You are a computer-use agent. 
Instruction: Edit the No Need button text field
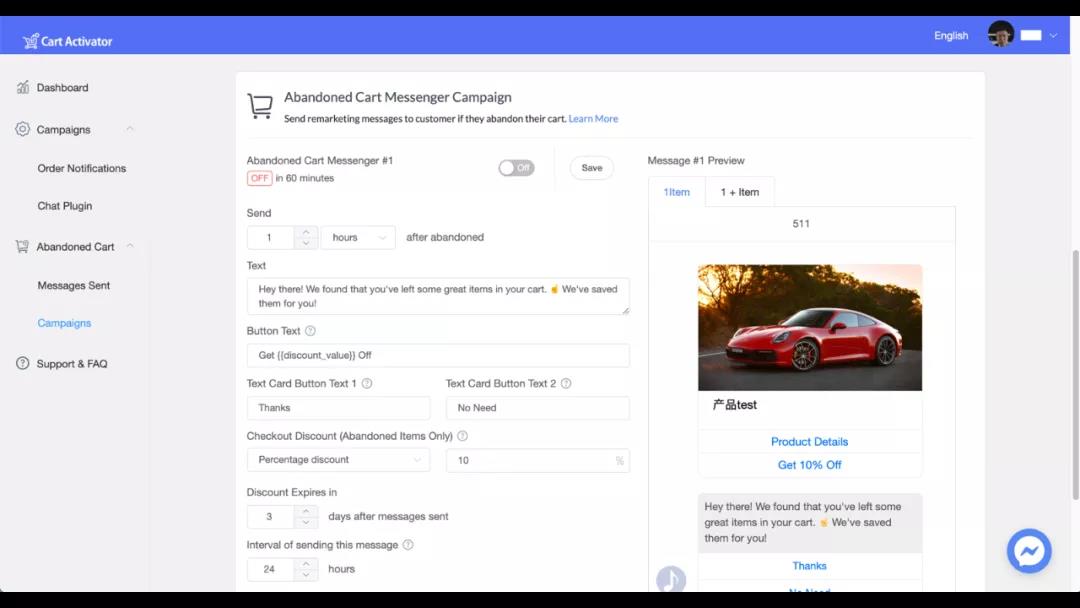[x=537, y=408]
